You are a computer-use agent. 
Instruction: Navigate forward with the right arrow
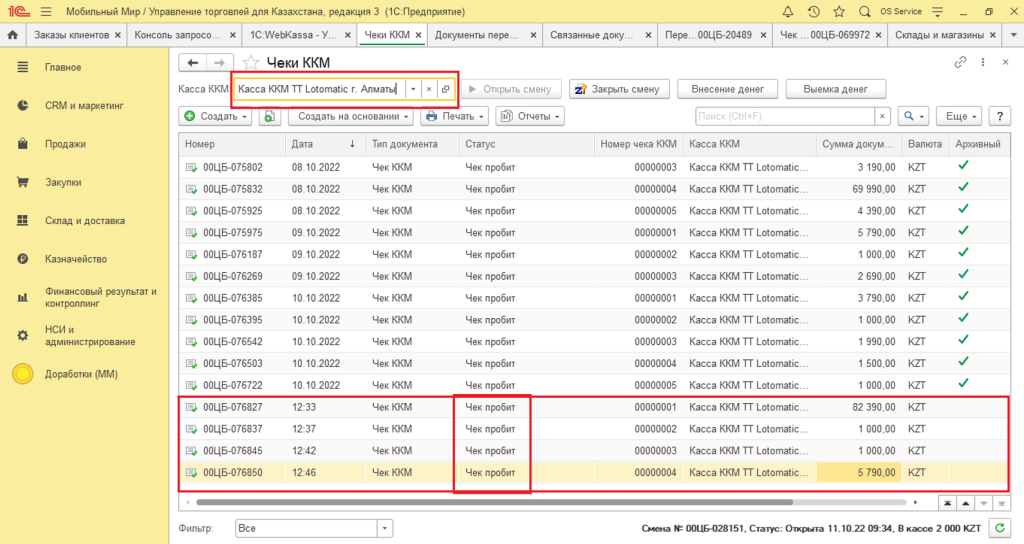tap(219, 63)
